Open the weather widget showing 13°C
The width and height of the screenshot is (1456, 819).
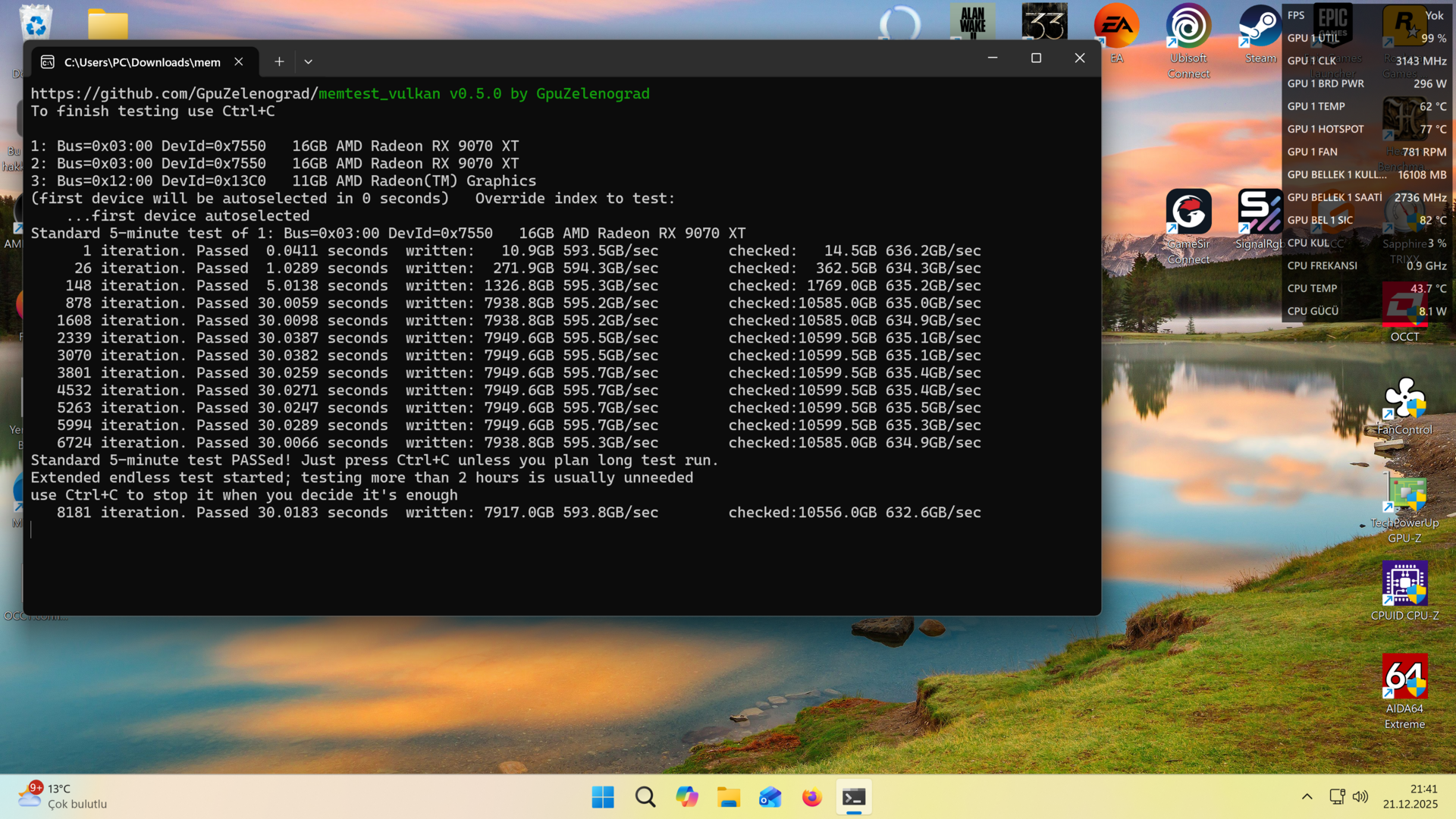pos(63,796)
